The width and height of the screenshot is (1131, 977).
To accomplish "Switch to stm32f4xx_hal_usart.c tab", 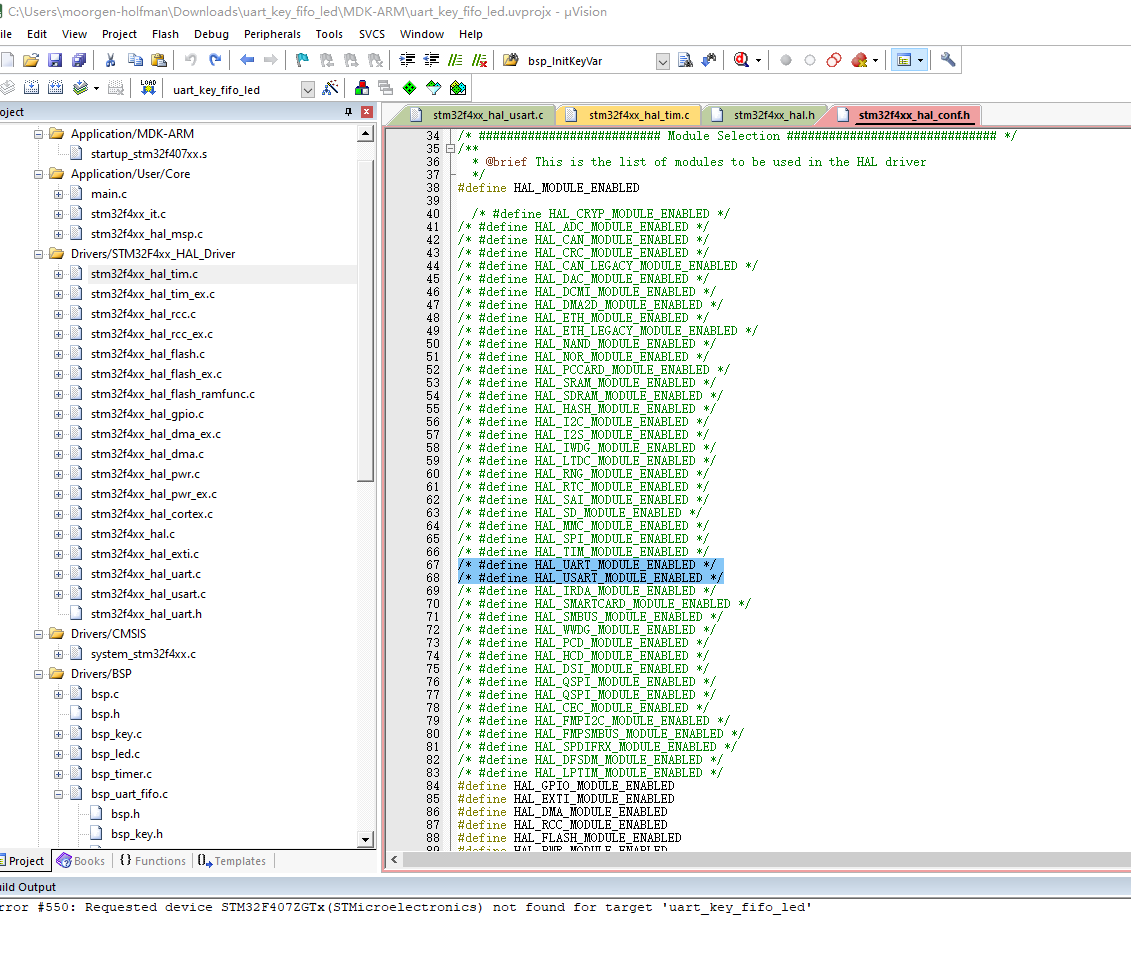I will tap(488, 115).
